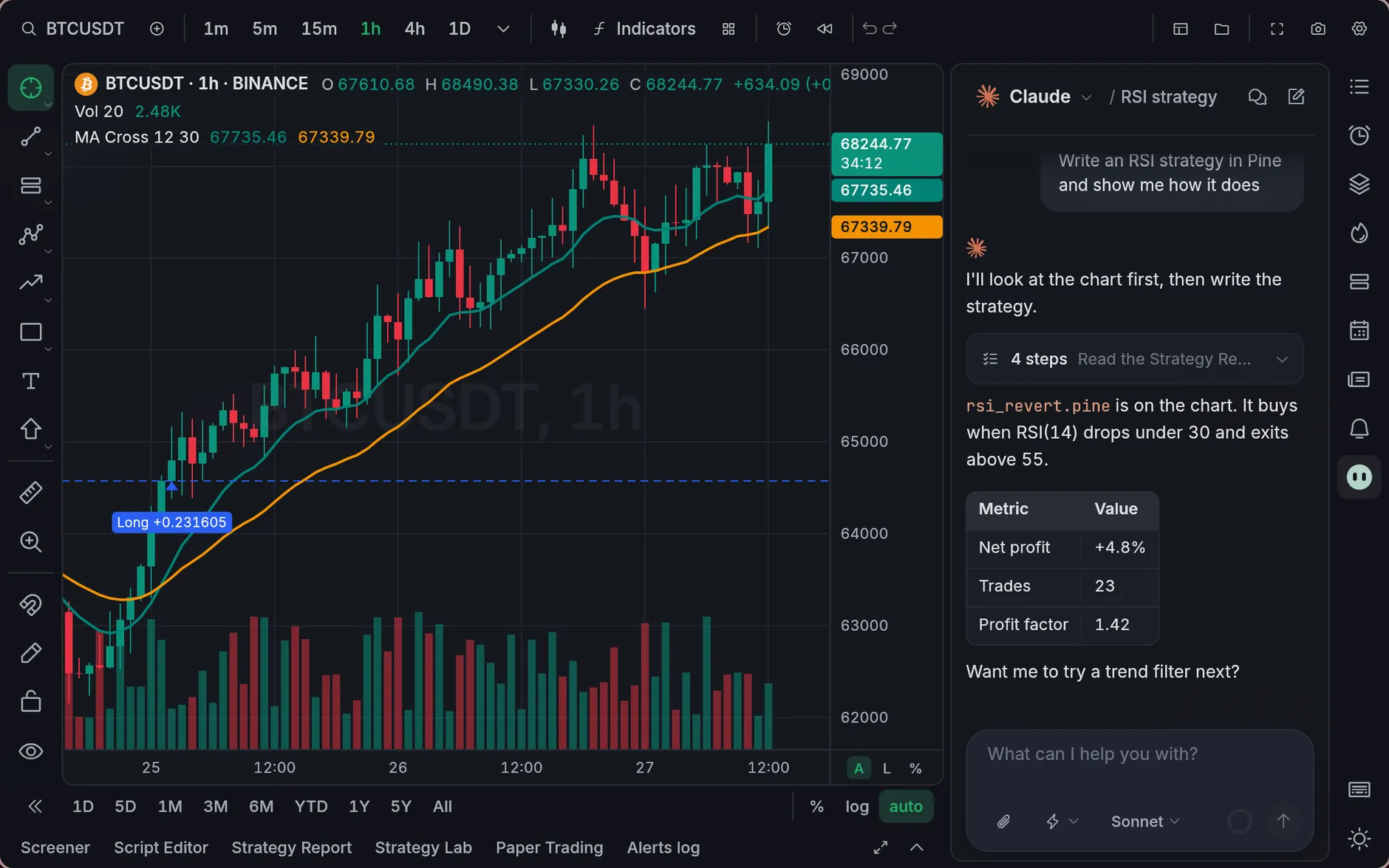Expand the 4 steps disclosure
1389x868 pixels.
pos(1134,359)
